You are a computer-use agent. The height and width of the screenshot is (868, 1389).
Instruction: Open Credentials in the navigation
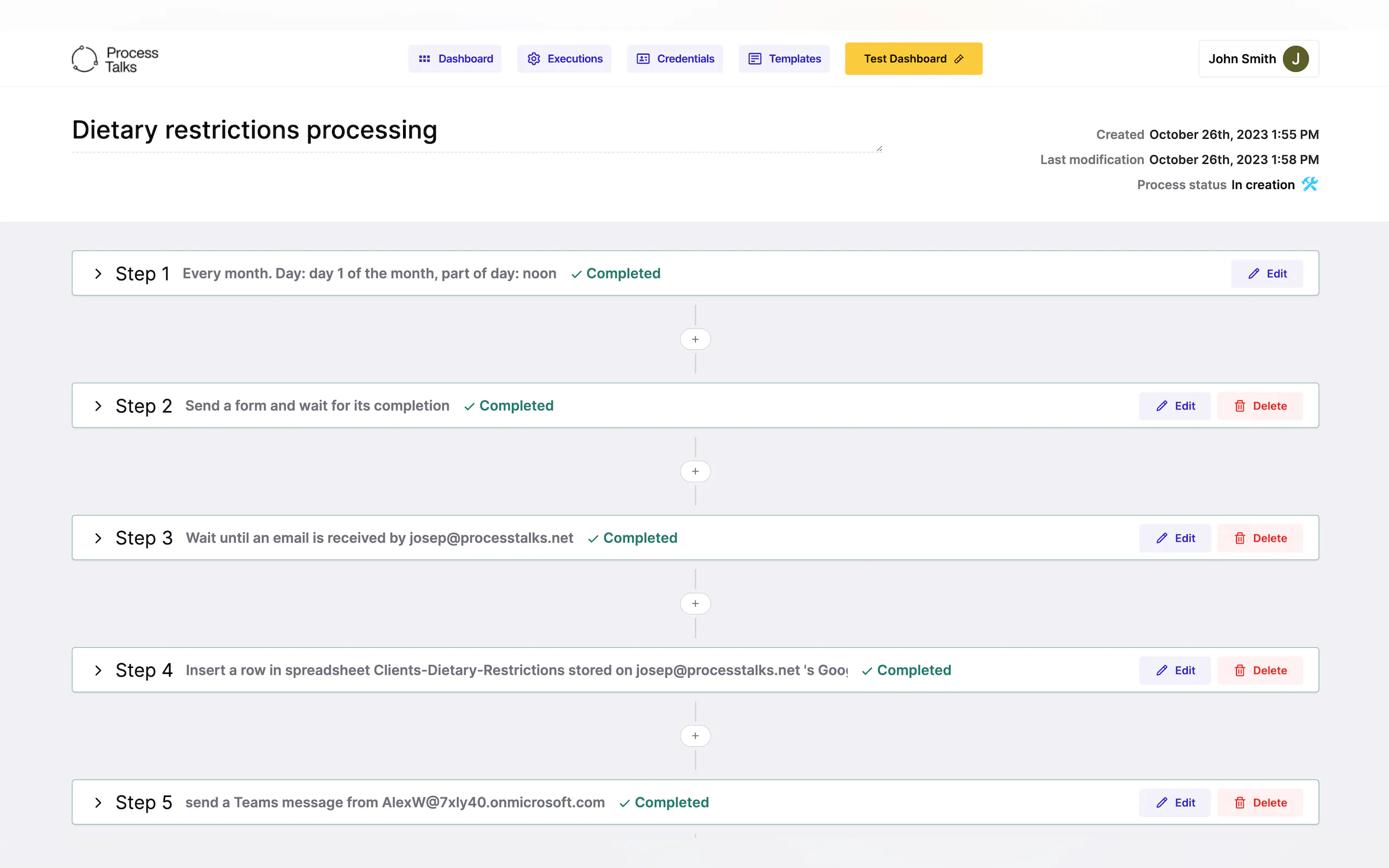[x=675, y=59]
